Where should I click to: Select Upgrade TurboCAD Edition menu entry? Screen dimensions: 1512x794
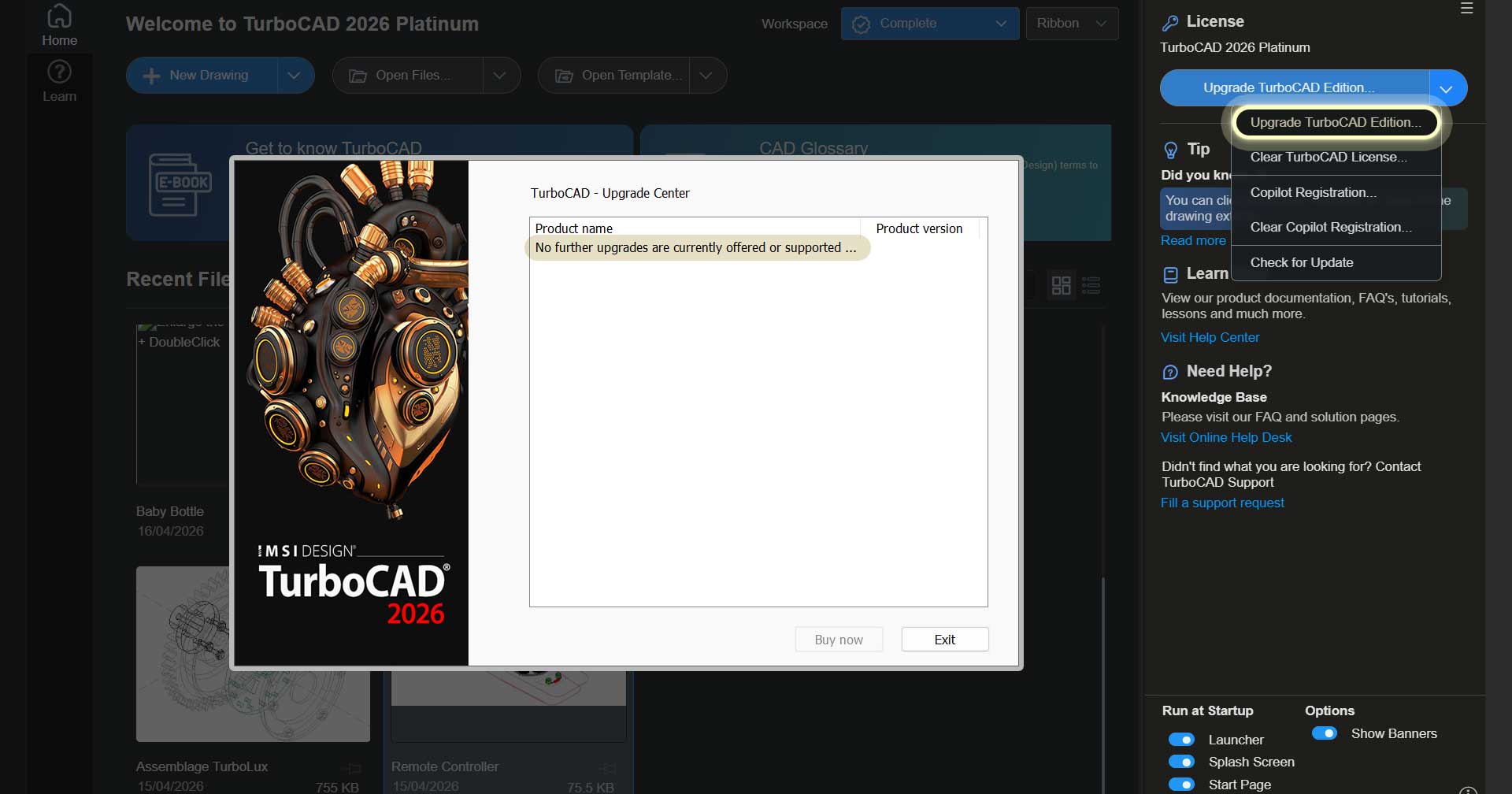point(1336,123)
